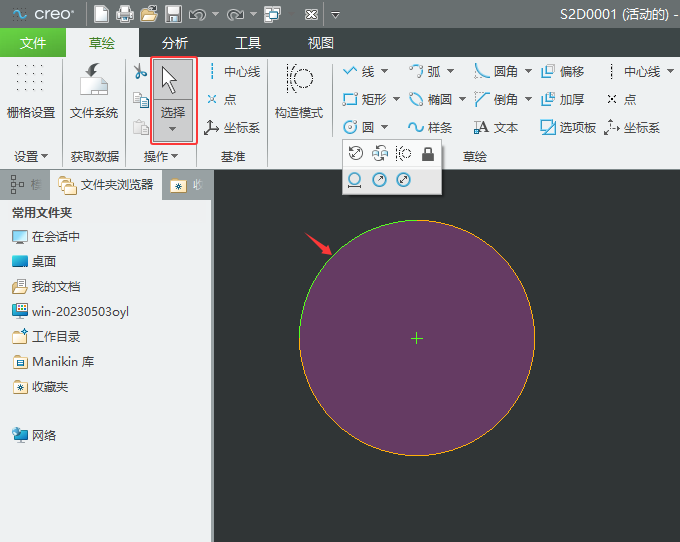Switch to the 文件夹浏览器 tab

pyautogui.click(x=106, y=185)
